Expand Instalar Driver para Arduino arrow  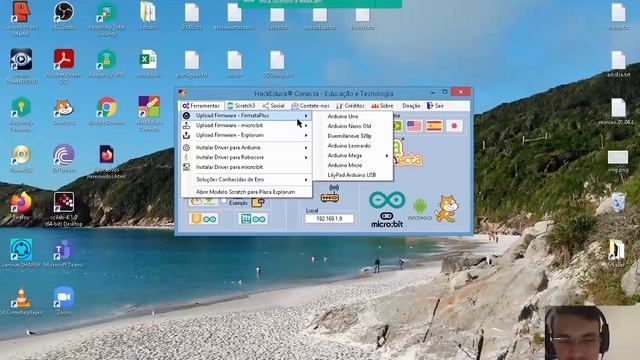pyautogui.click(x=306, y=147)
